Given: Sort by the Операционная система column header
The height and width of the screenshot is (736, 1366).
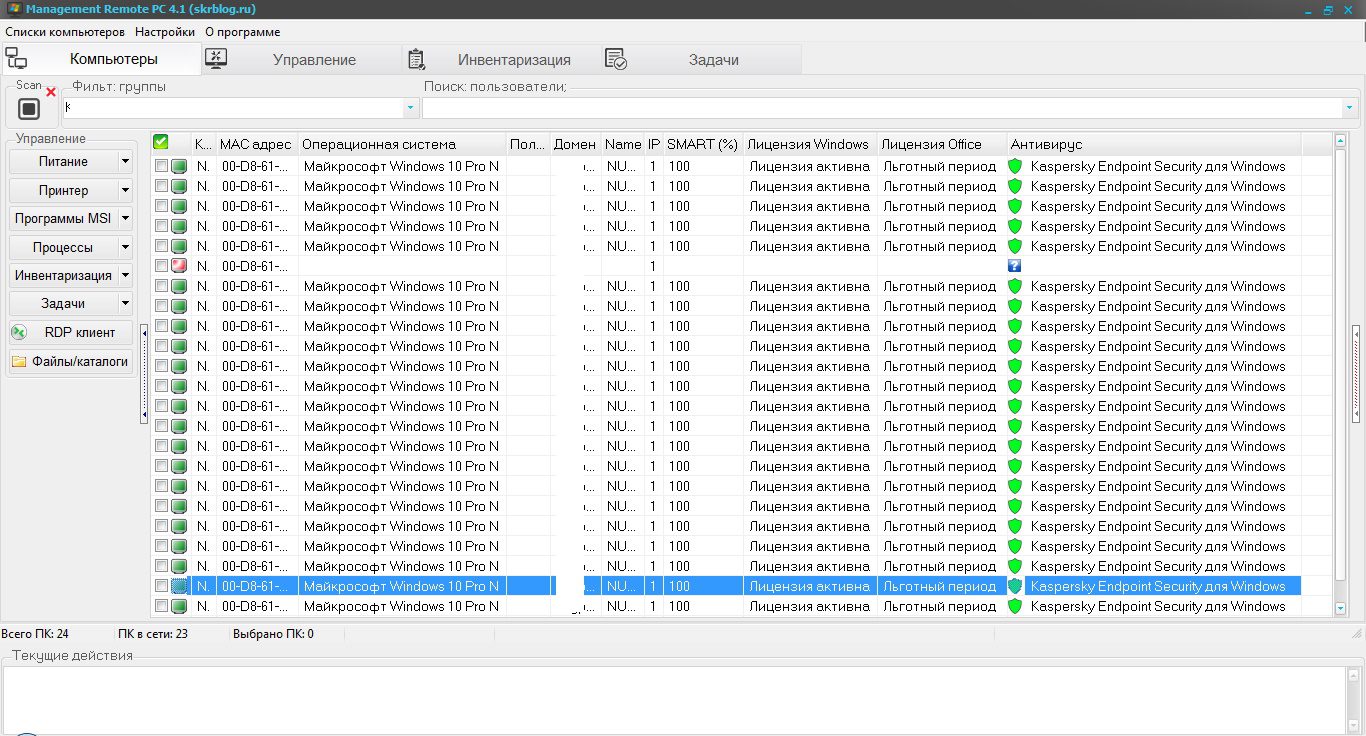Looking at the screenshot, I should 402,144.
